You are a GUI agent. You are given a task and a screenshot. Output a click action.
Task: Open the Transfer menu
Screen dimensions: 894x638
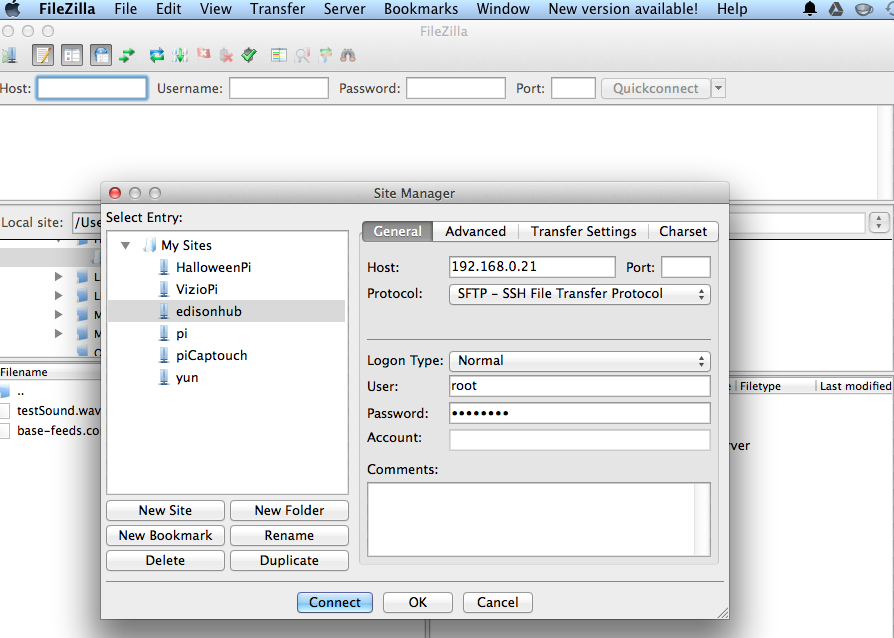pos(278,9)
